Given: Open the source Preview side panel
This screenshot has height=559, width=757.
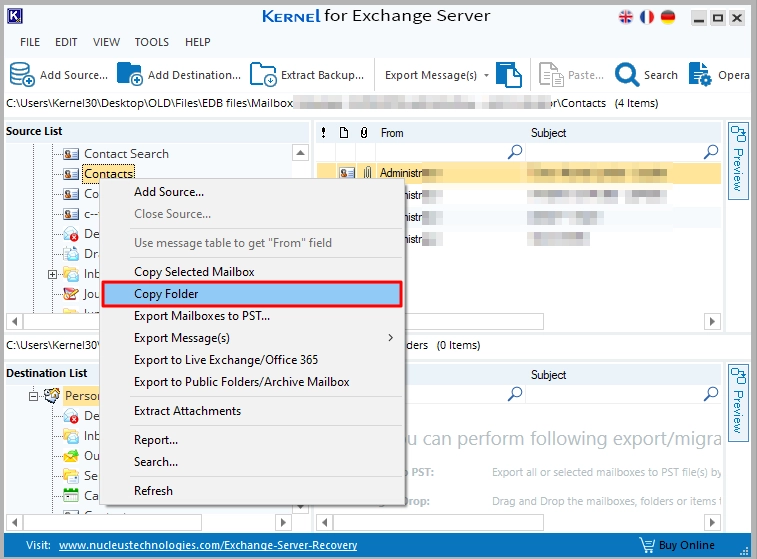Looking at the screenshot, I should (x=738, y=161).
